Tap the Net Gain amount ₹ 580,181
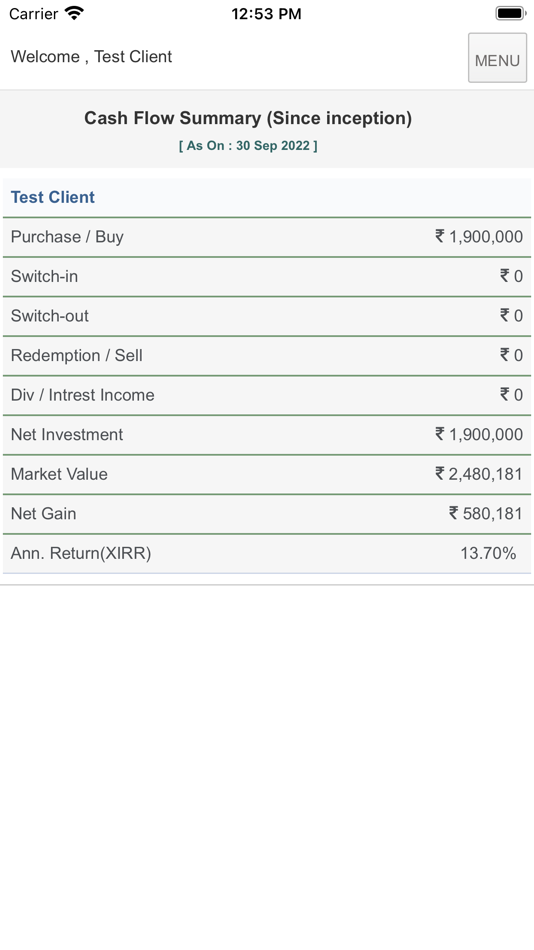 pyautogui.click(x=486, y=514)
